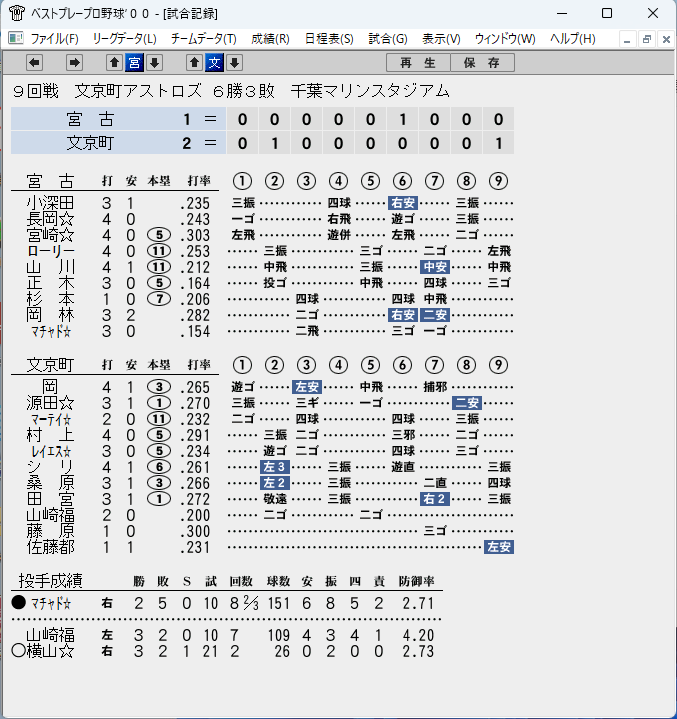Click 宮古 team name in scoreboard
Screen dimensions: 677x719
90,119
